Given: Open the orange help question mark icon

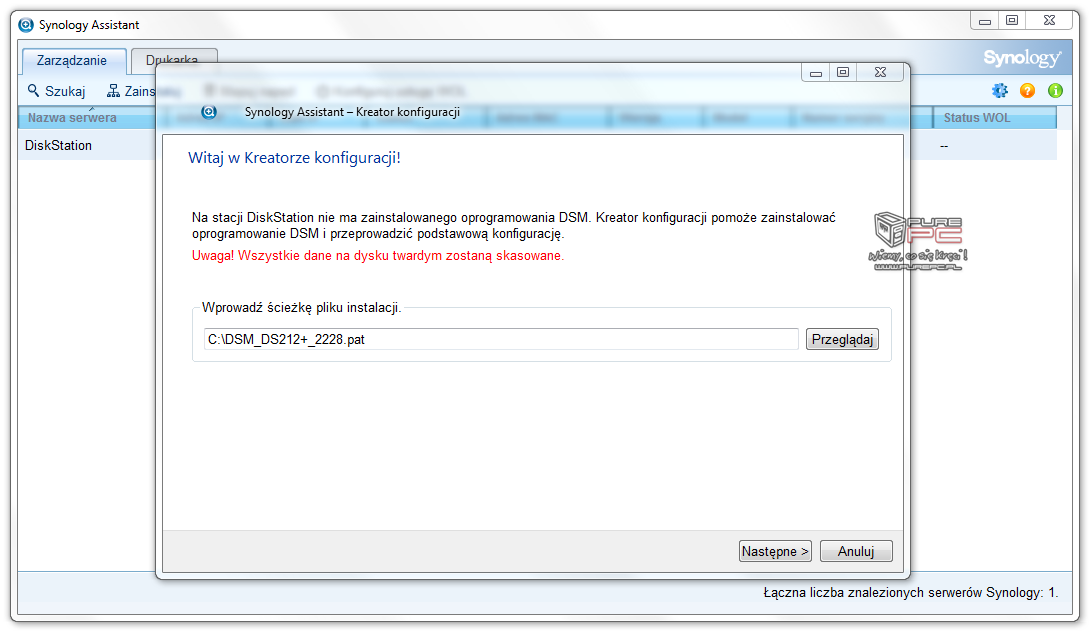Looking at the screenshot, I should pos(1027,90).
